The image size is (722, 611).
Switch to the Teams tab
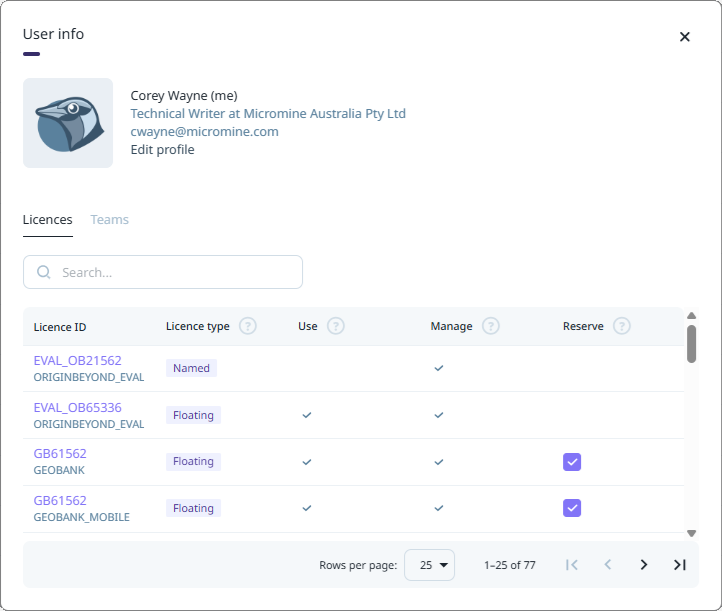[109, 220]
